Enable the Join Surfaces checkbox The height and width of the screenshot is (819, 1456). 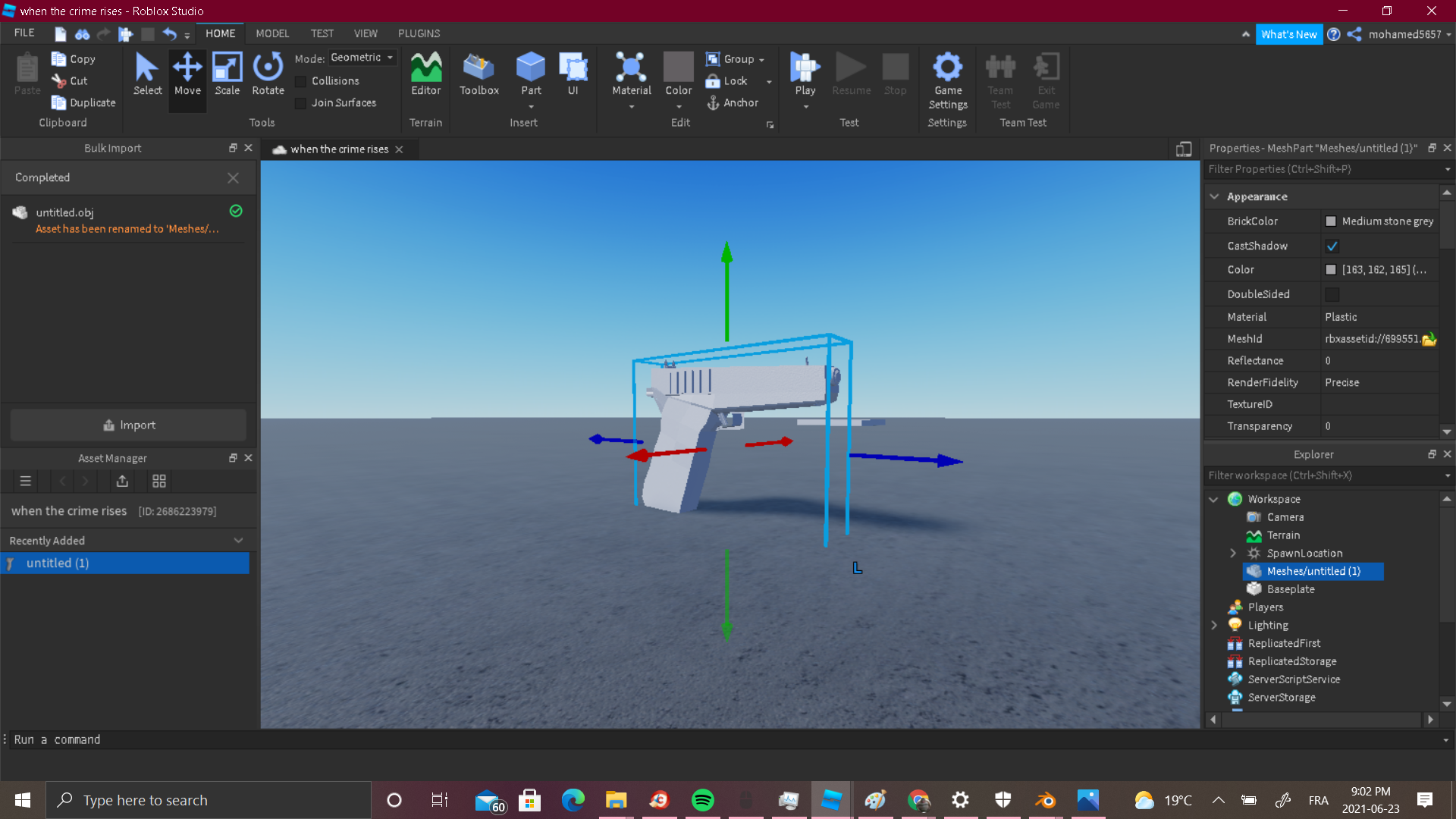pyautogui.click(x=301, y=103)
